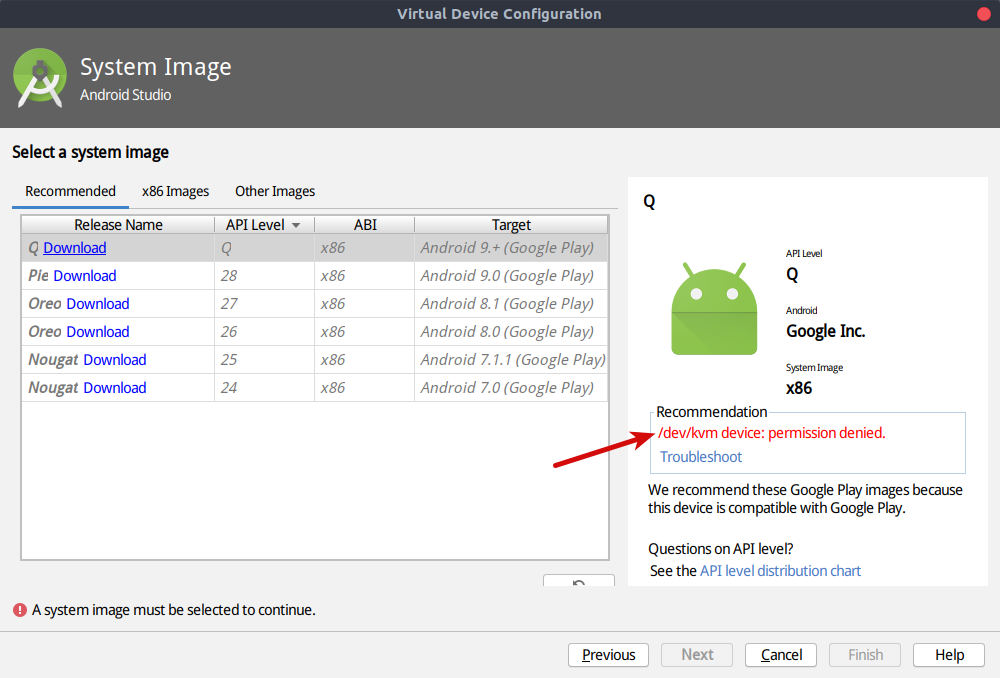
Task: Download the Pie system image
Action: (x=85, y=276)
